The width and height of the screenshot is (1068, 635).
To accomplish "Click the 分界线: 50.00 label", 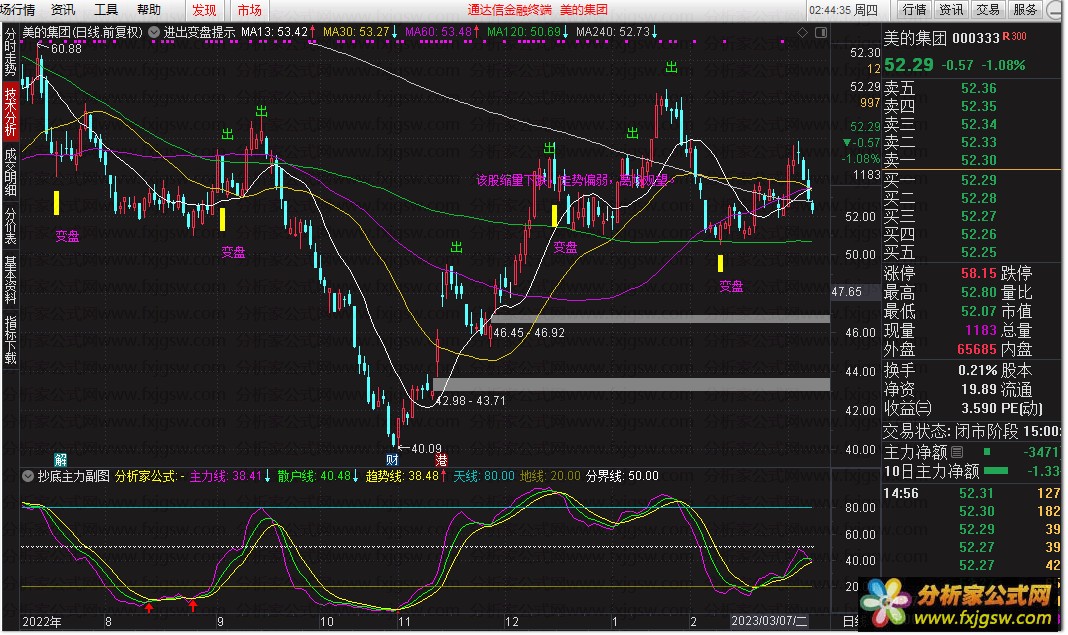I will pyautogui.click(x=623, y=476).
